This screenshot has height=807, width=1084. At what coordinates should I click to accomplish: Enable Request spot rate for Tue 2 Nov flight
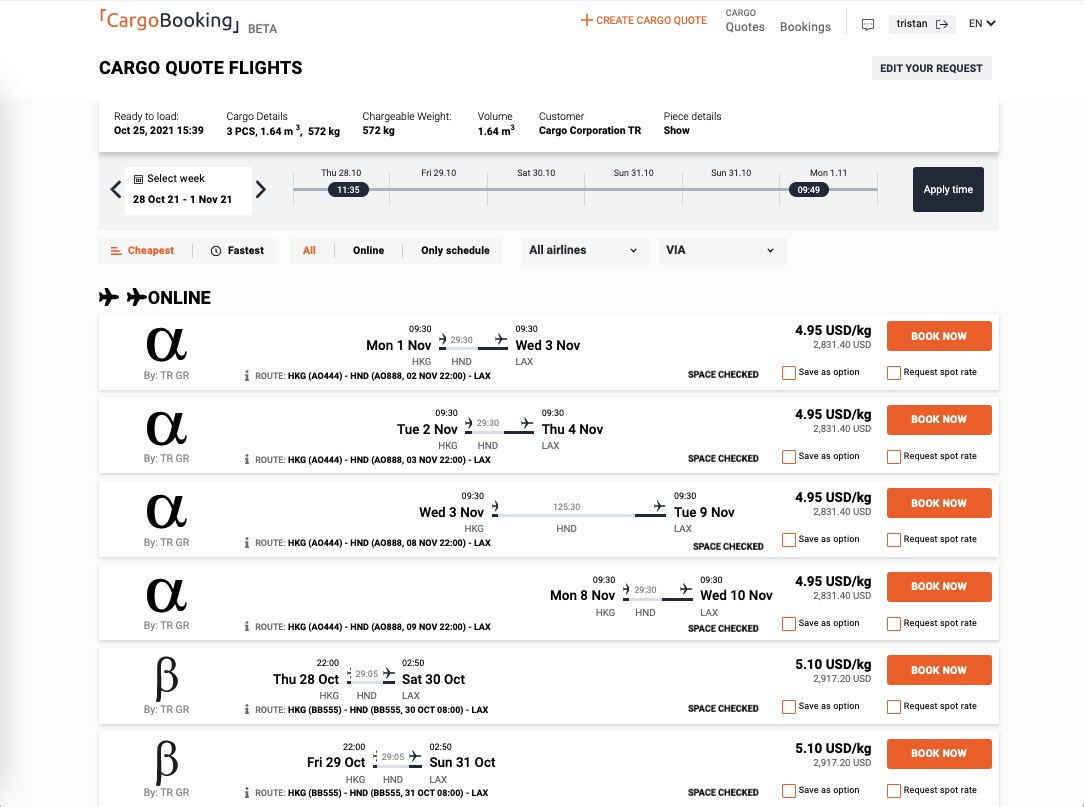pos(894,457)
